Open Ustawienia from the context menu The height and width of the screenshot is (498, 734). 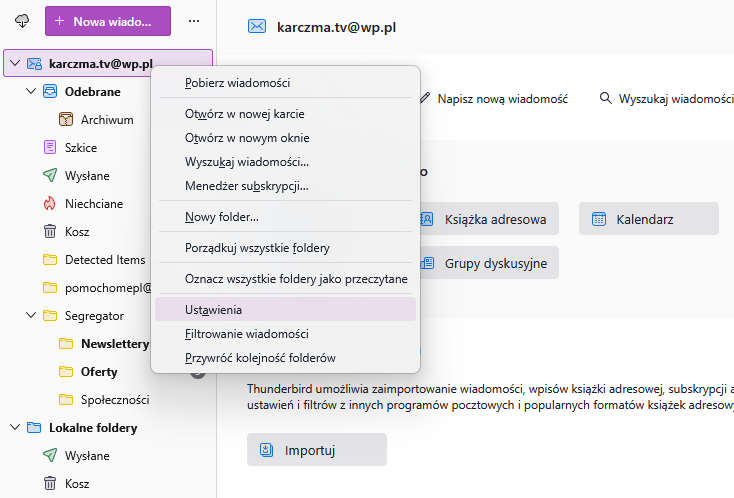(285, 309)
